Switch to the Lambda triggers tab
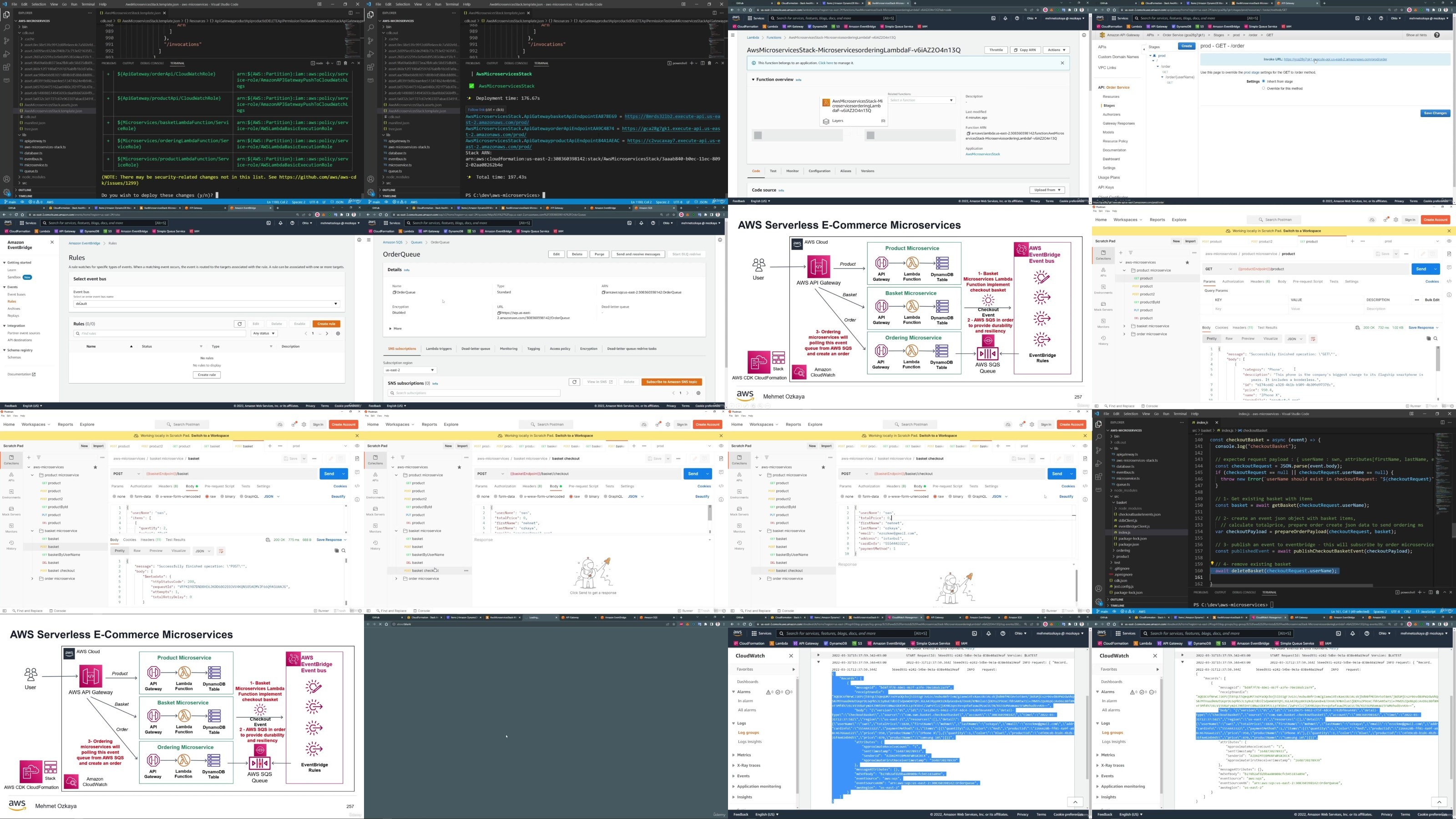Image resolution: width=1456 pixels, height=819 pixels. pos(439,349)
